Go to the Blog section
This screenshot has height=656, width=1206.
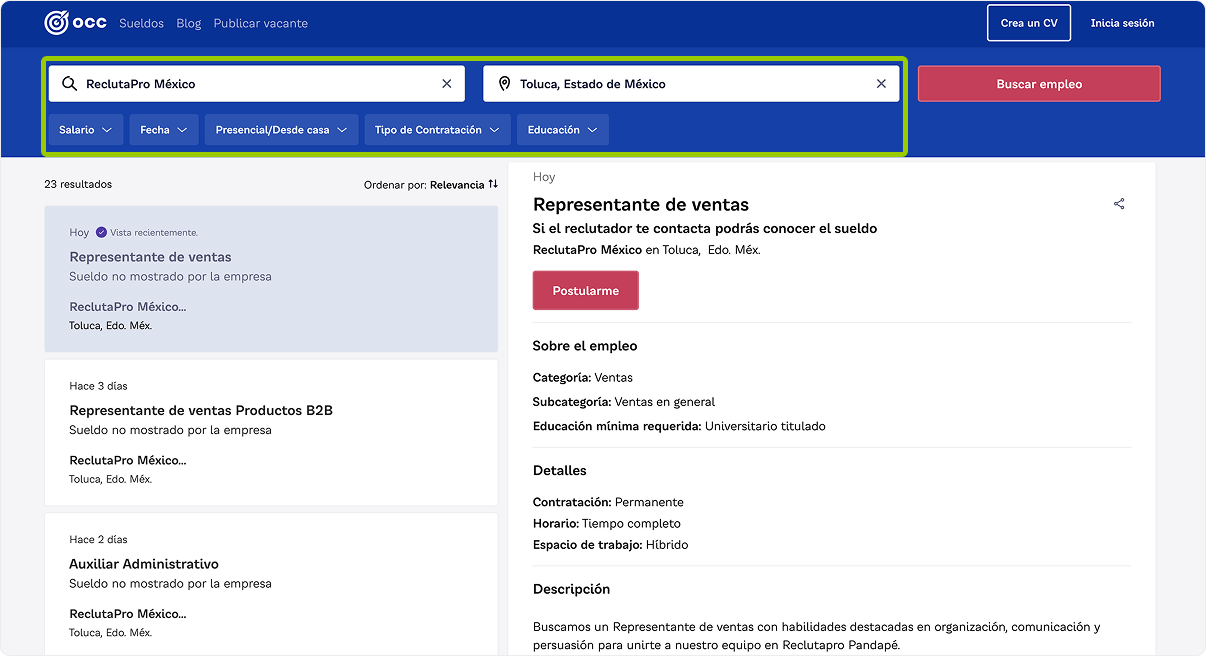(x=188, y=23)
